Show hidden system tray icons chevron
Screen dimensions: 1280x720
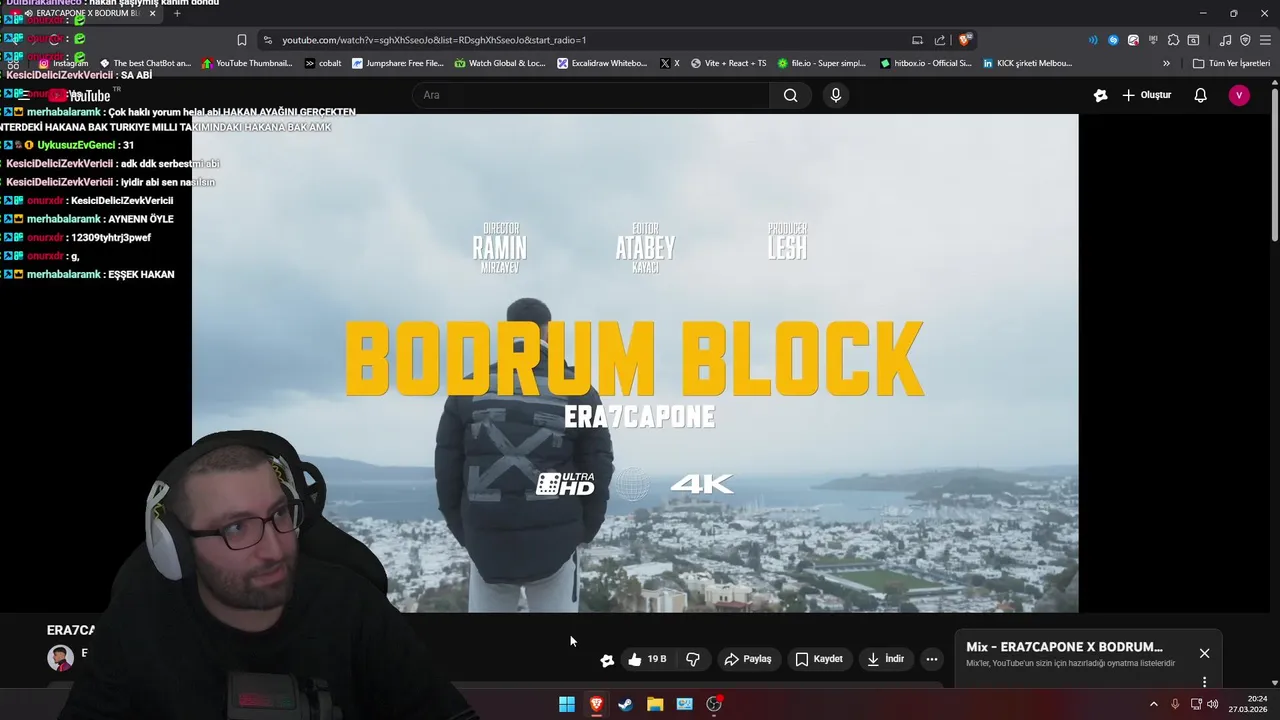1153,704
